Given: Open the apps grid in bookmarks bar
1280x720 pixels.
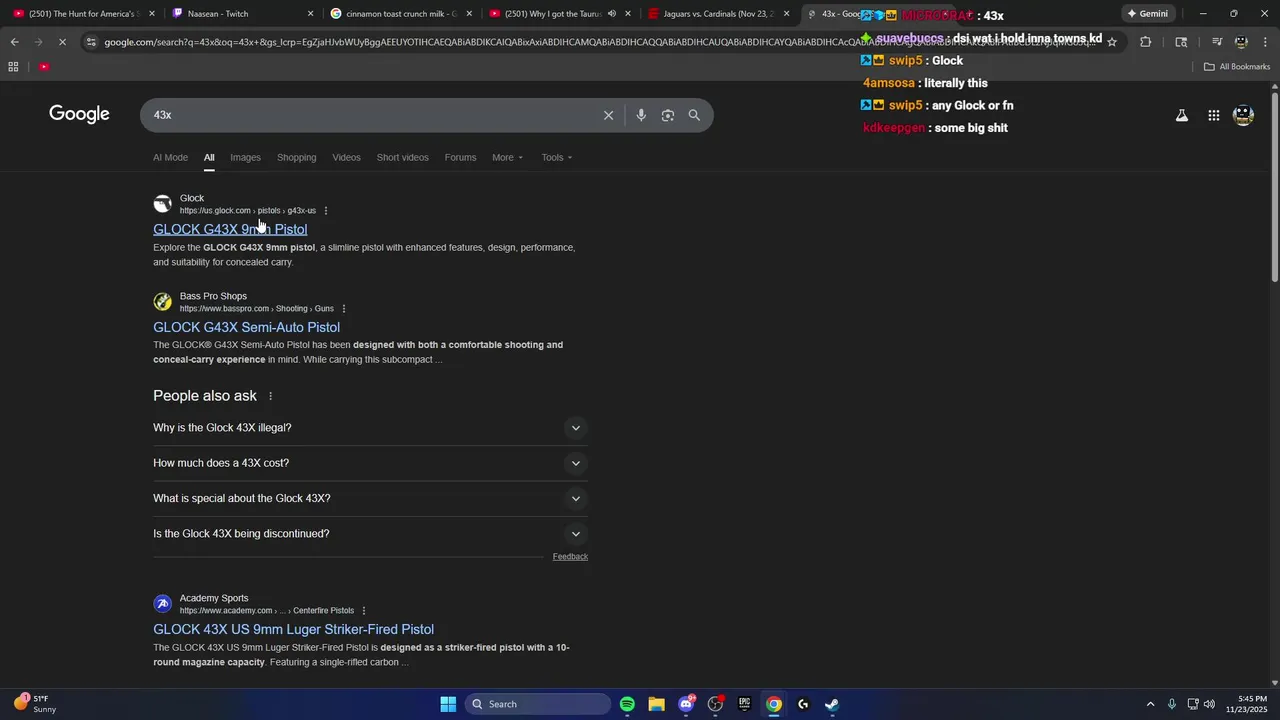Looking at the screenshot, I should click(13, 67).
